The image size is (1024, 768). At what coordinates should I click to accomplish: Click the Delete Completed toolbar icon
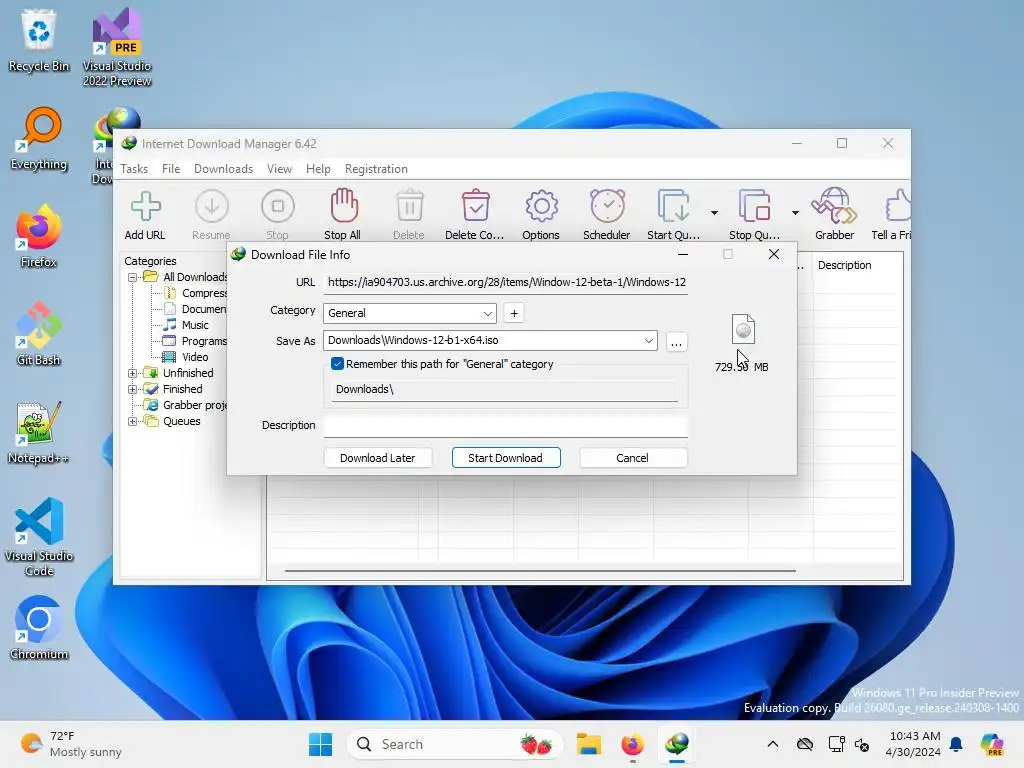coord(475,206)
